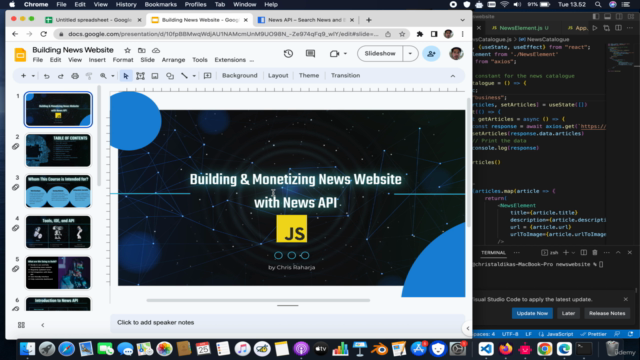The height and width of the screenshot is (360, 640).
Task: Open the Extensions menu in Slides
Action: [230, 60]
